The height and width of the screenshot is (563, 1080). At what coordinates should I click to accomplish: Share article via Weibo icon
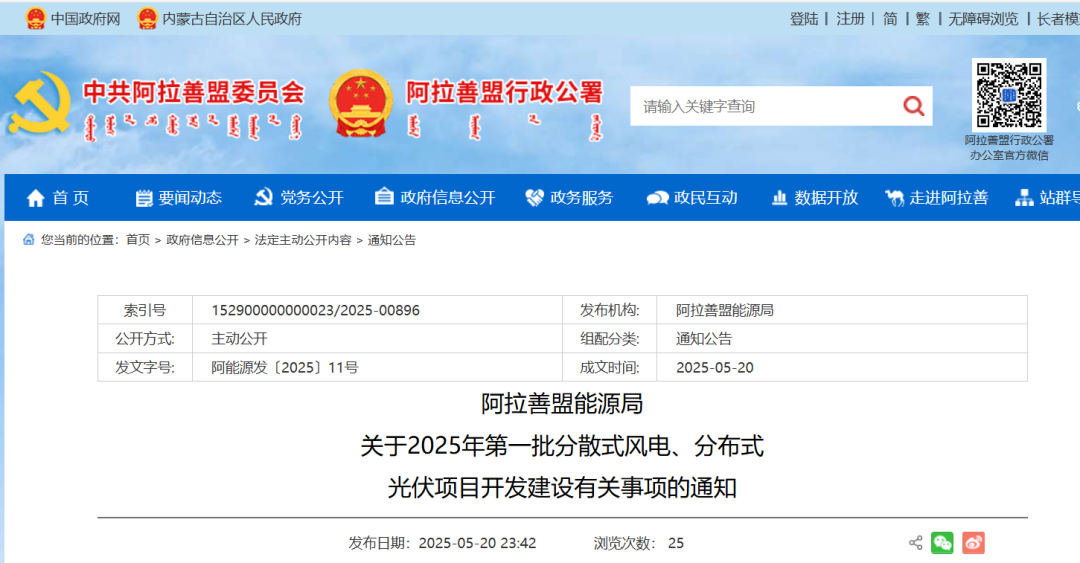tap(973, 543)
